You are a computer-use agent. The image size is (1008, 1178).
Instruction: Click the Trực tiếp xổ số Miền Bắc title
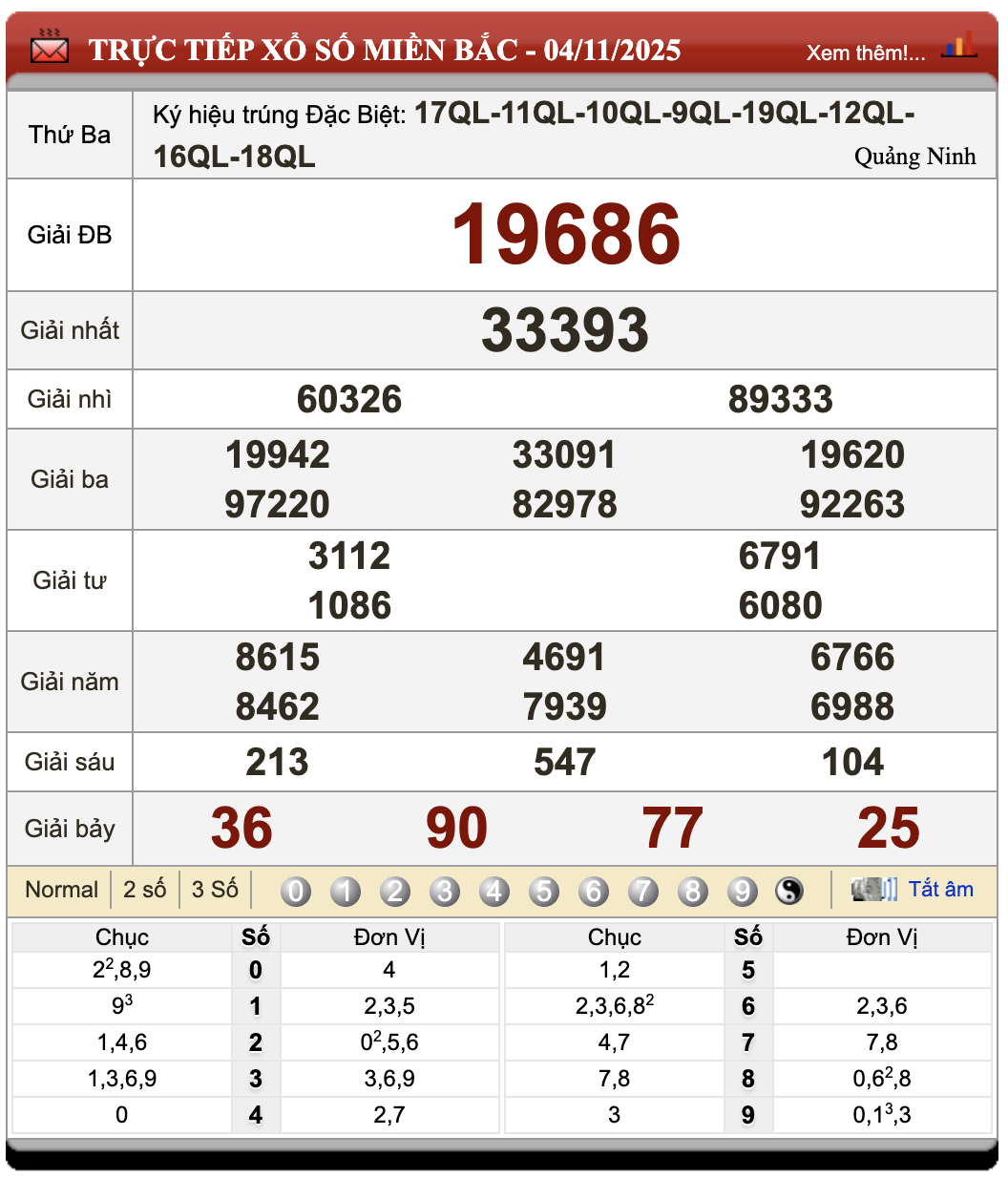(385, 50)
